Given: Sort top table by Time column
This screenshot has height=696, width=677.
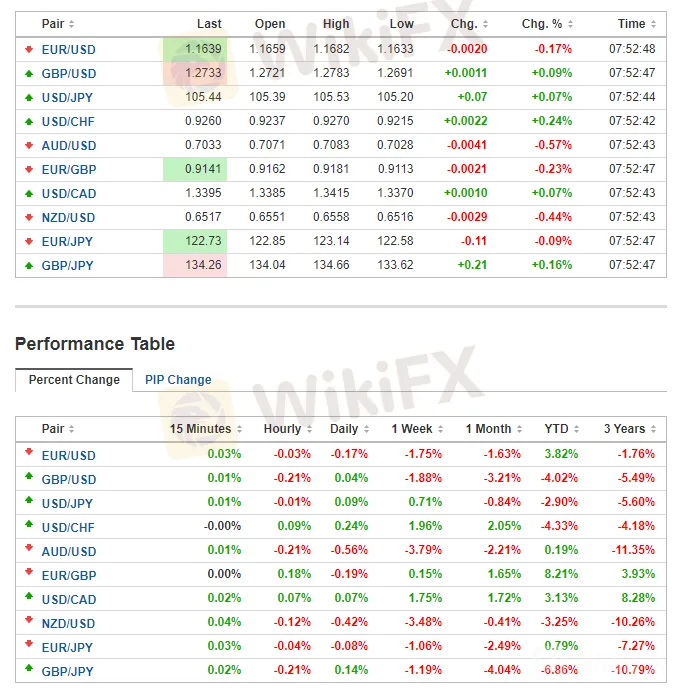Looking at the screenshot, I should [x=636, y=24].
